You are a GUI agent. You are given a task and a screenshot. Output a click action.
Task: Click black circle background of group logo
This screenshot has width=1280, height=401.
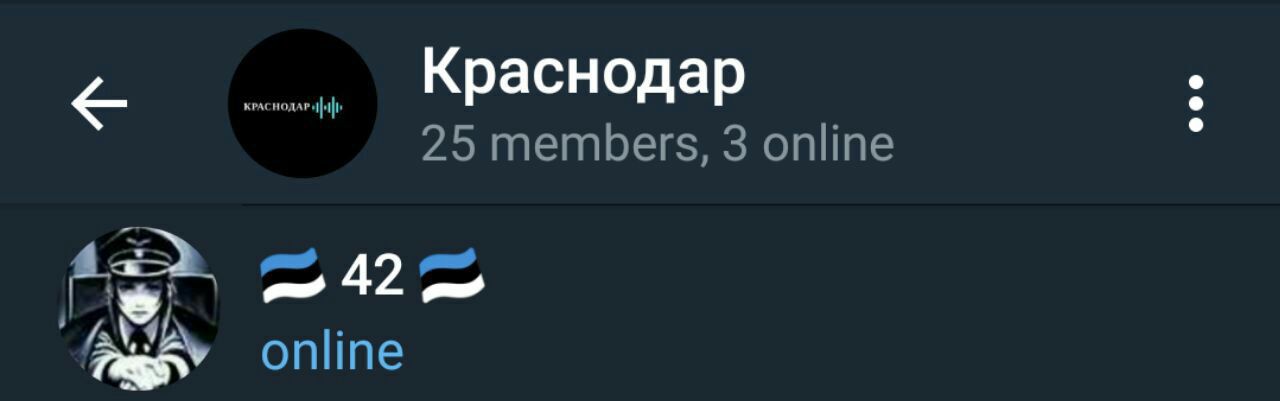coord(302,150)
